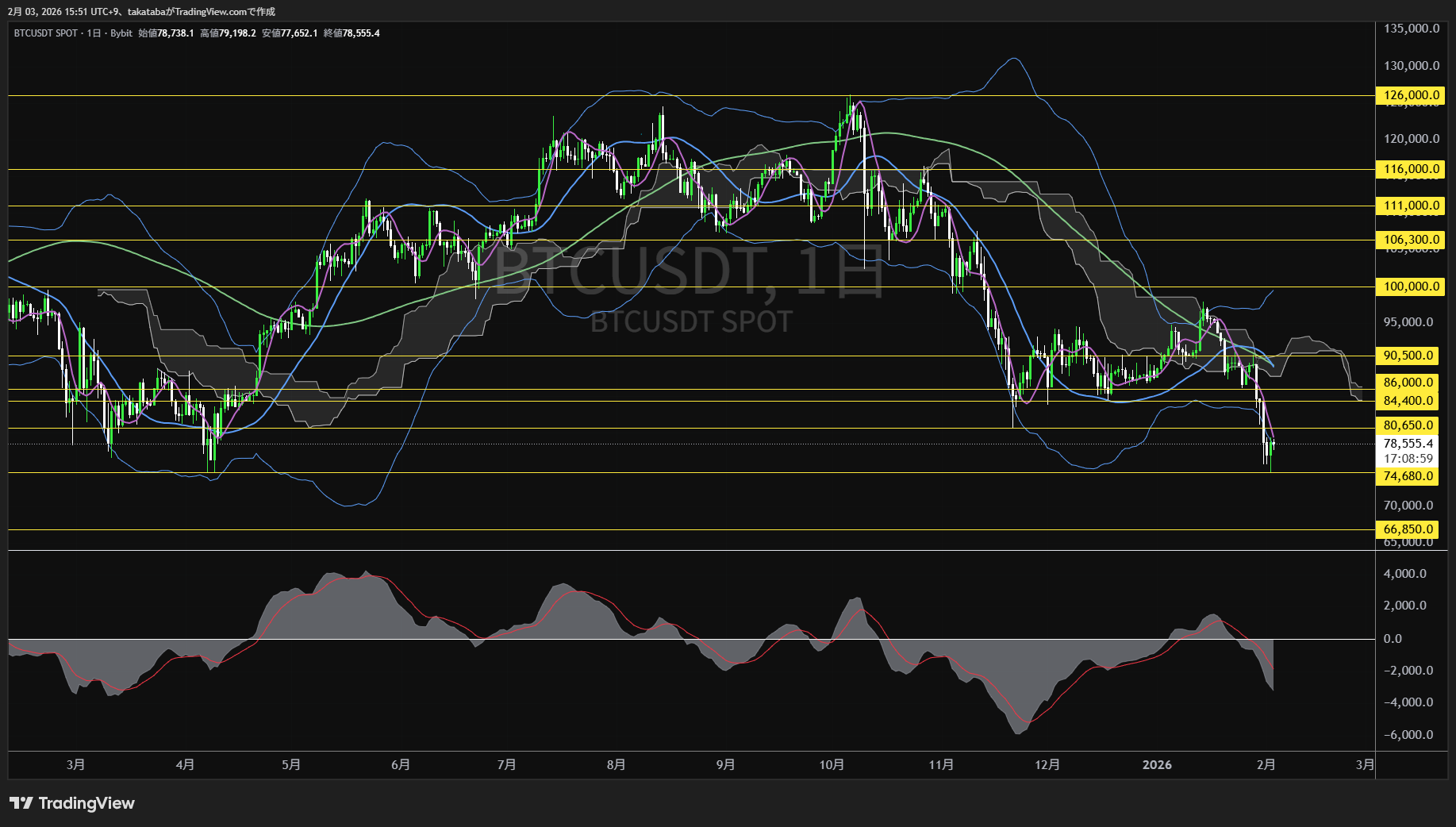Select the 74,680.0 price level label
1456x827 pixels.
(1409, 476)
